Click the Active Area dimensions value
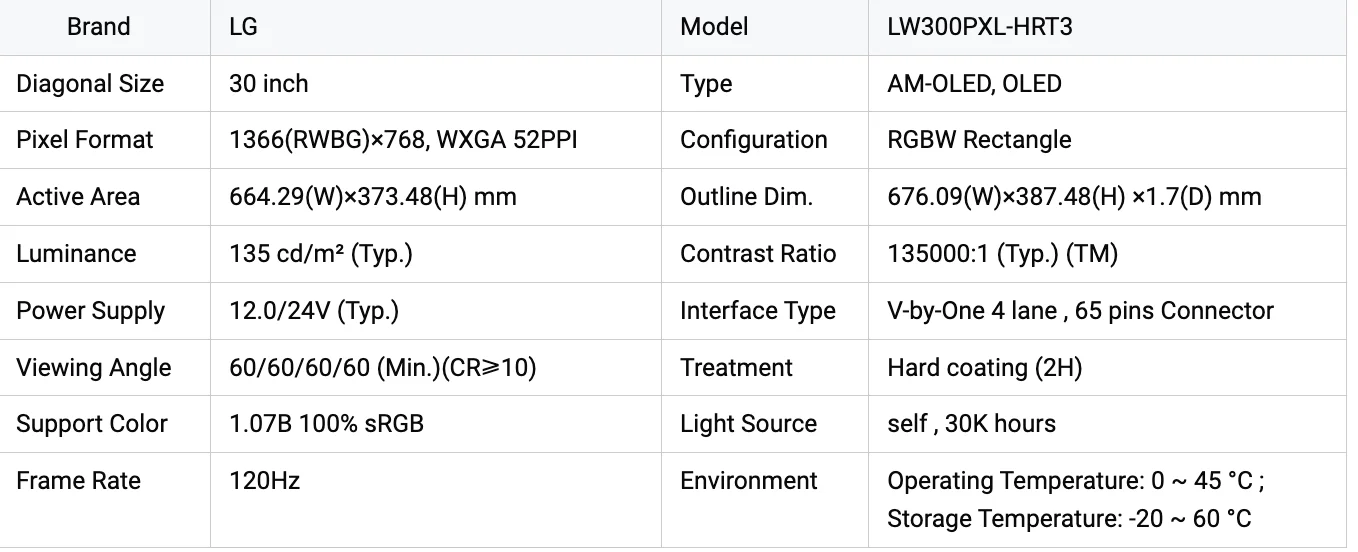 click(373, 197)
